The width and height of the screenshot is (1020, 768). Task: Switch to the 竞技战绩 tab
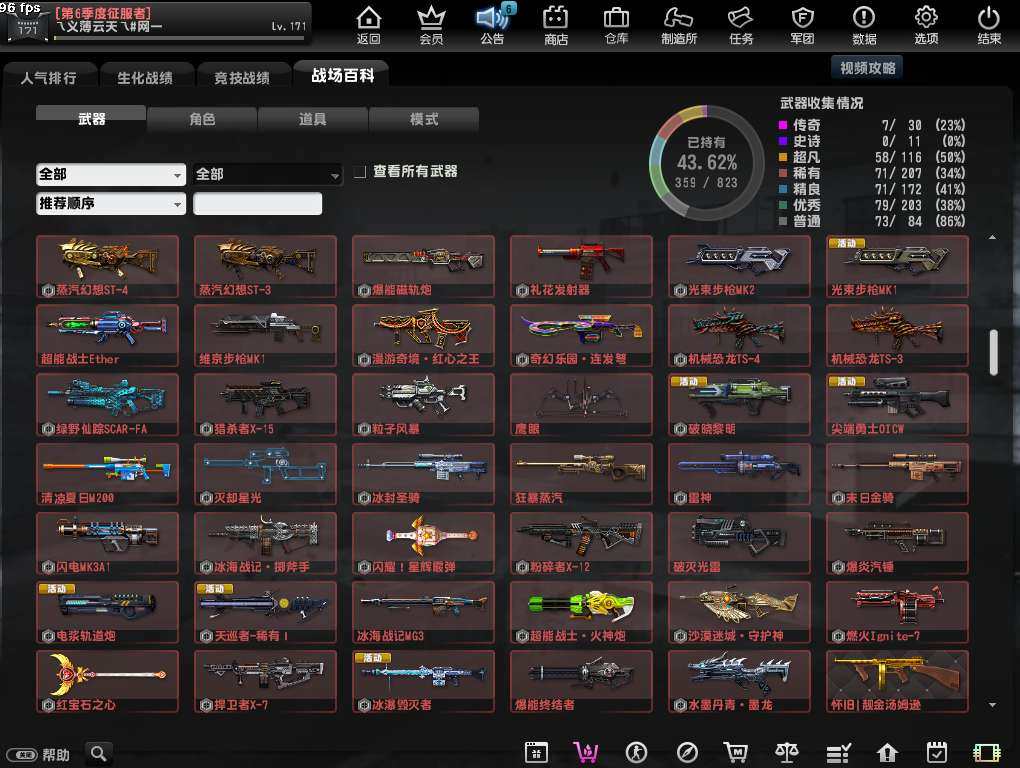[x=242, y=77]
